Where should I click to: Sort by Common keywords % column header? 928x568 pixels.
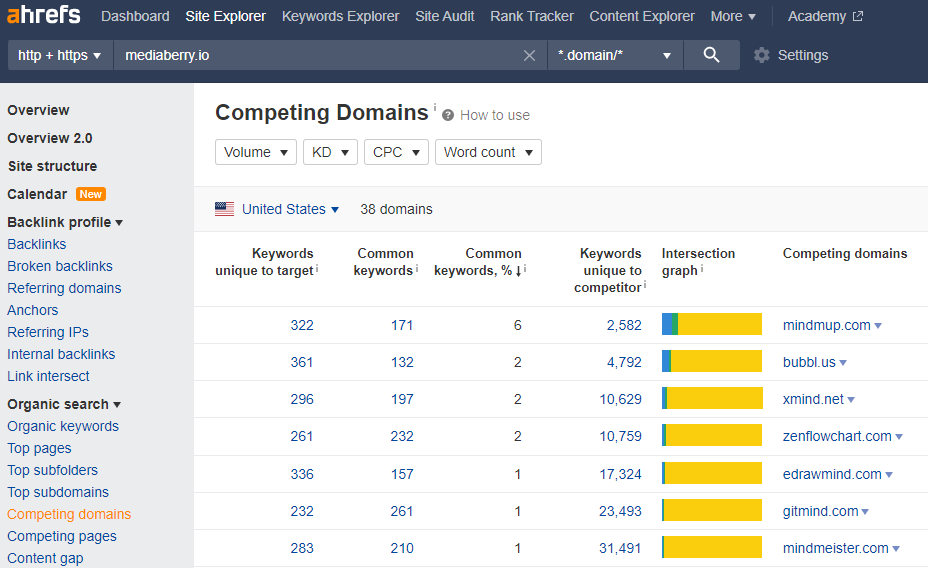(477, 262)
